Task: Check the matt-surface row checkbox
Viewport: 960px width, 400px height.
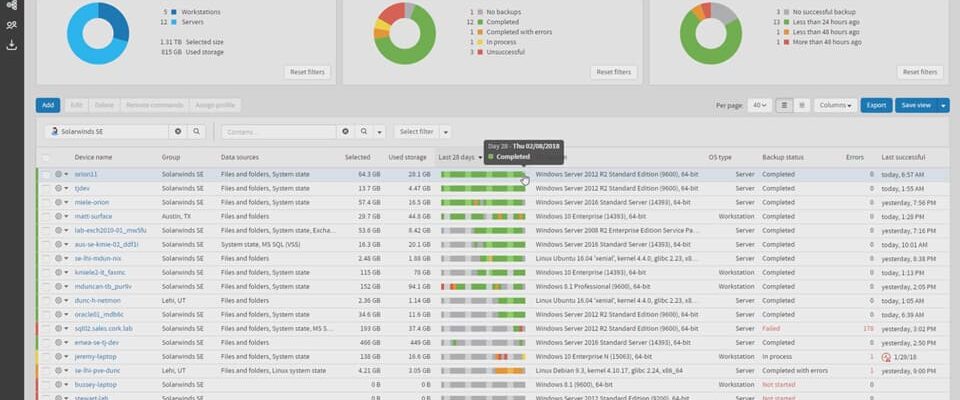Action: coord(46,216)
